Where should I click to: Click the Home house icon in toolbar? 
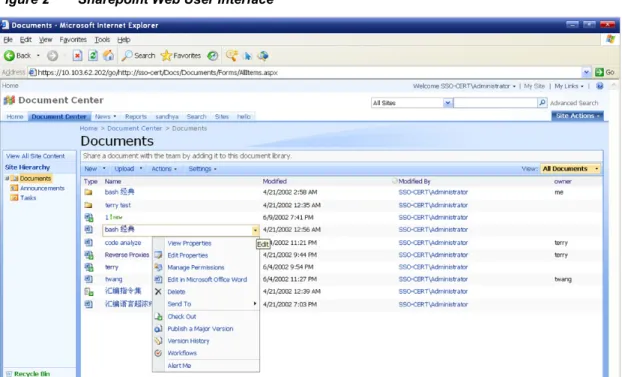click(108, 56)
